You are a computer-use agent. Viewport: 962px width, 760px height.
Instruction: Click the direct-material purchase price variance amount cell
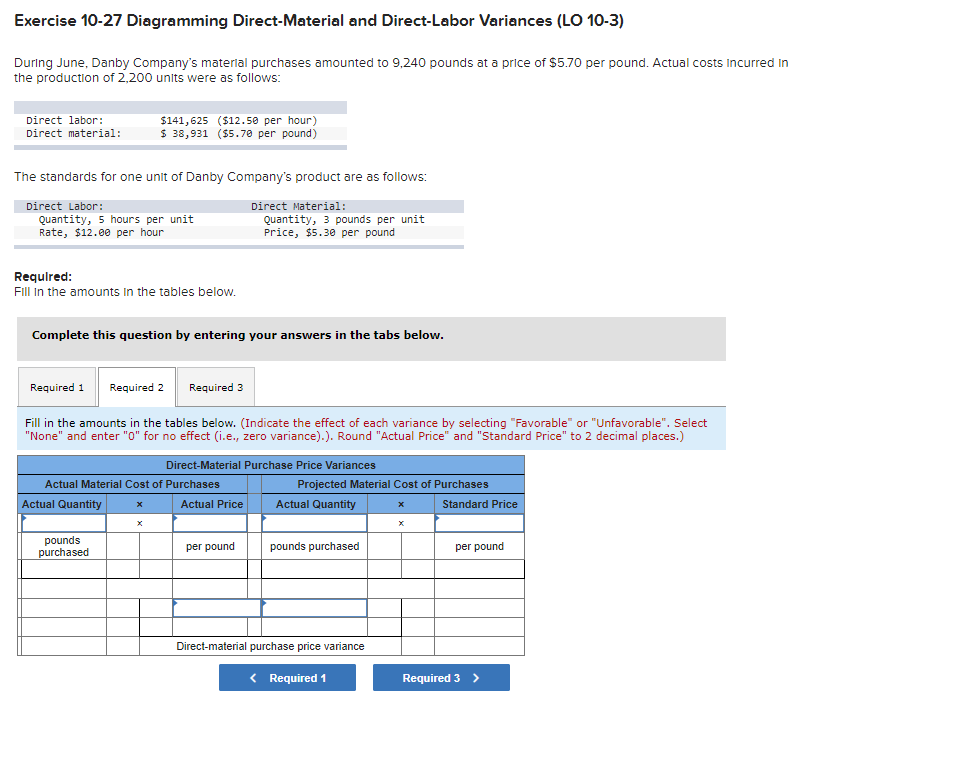click(x=479, y=644)
